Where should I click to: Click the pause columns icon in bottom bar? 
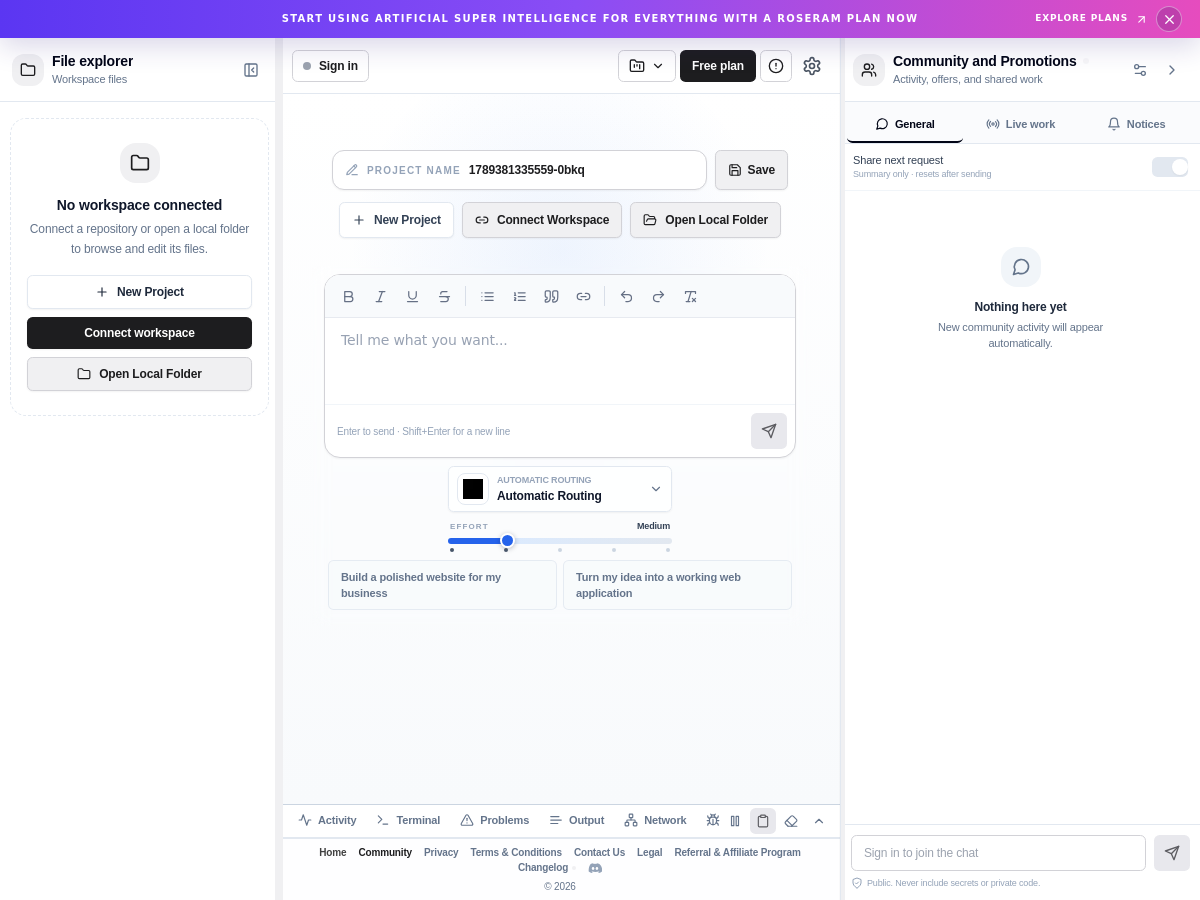[735, 821]
